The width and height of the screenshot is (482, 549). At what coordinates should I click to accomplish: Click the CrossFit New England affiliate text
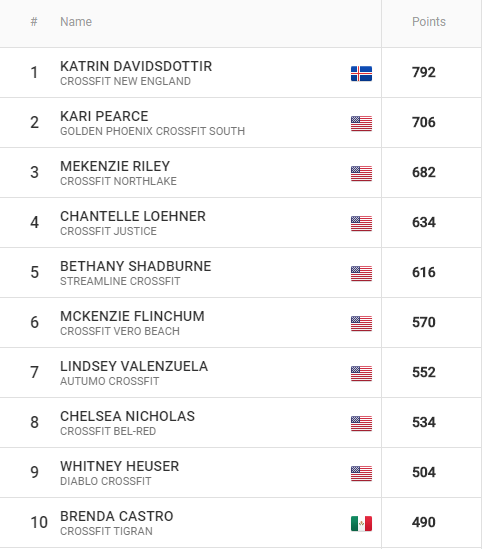click(125, 81)
